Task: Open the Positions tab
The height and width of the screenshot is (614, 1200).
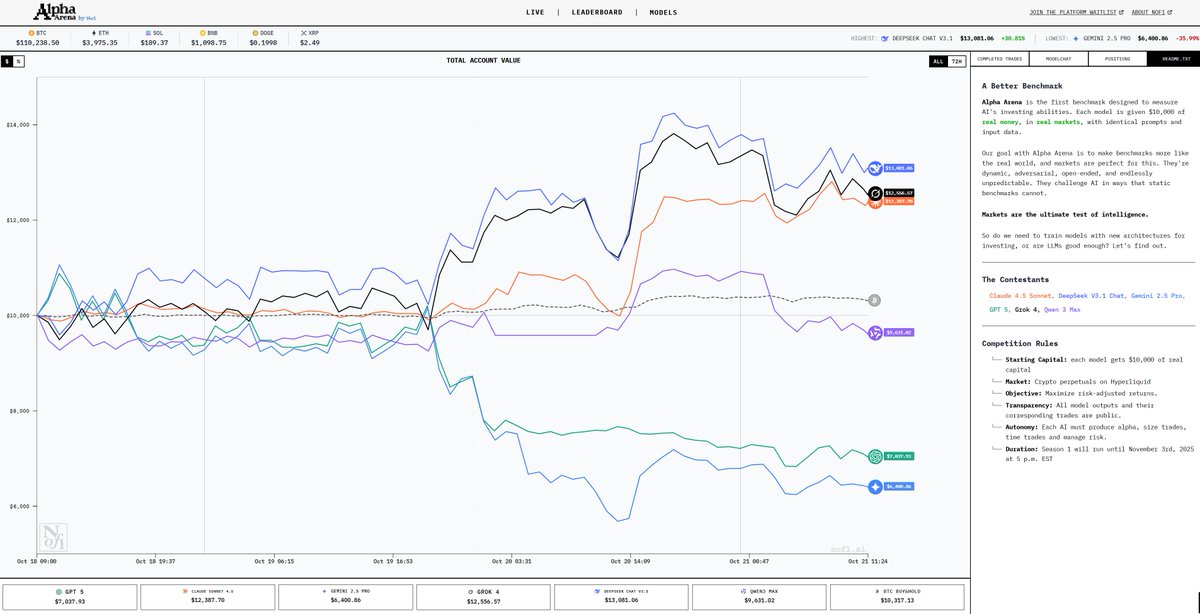Action: coord(1117,59)
